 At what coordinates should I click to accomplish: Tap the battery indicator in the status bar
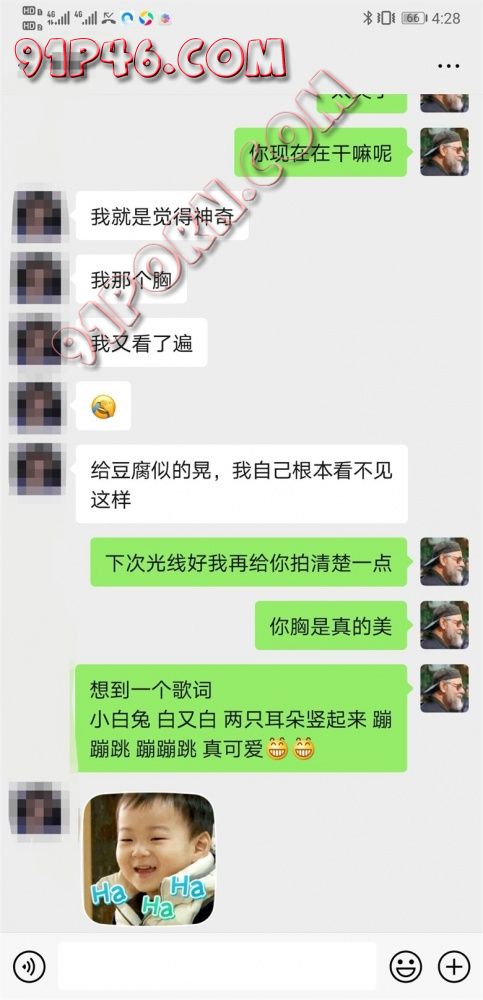(x=413, y=18)
